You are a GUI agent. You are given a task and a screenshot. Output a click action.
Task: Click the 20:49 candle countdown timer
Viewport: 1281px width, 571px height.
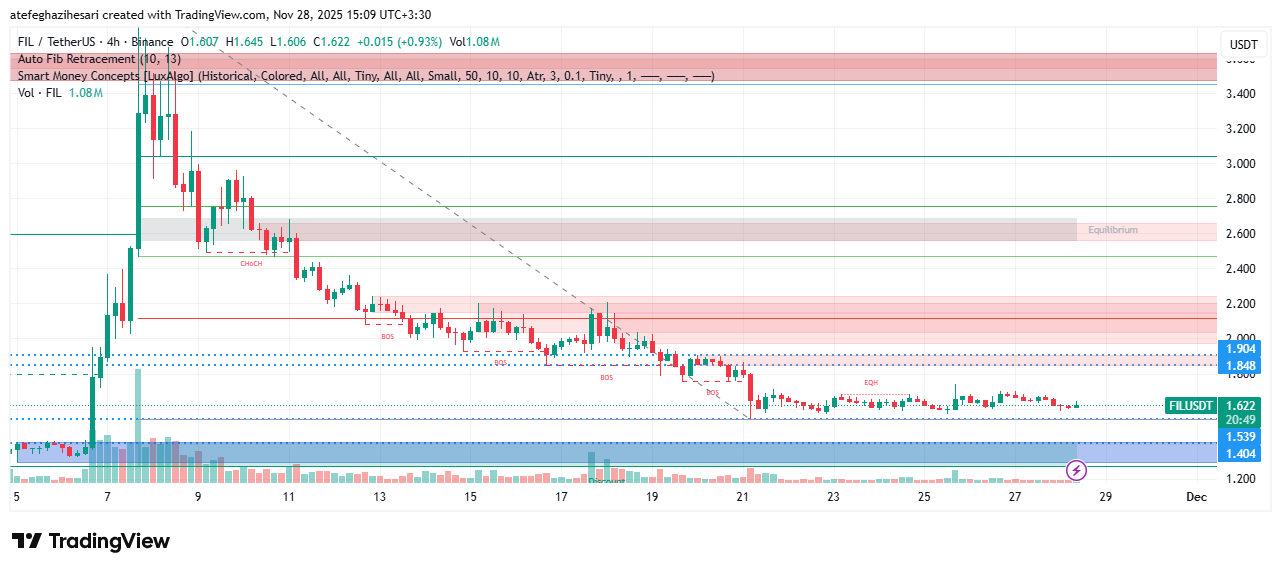[1242, 420]
